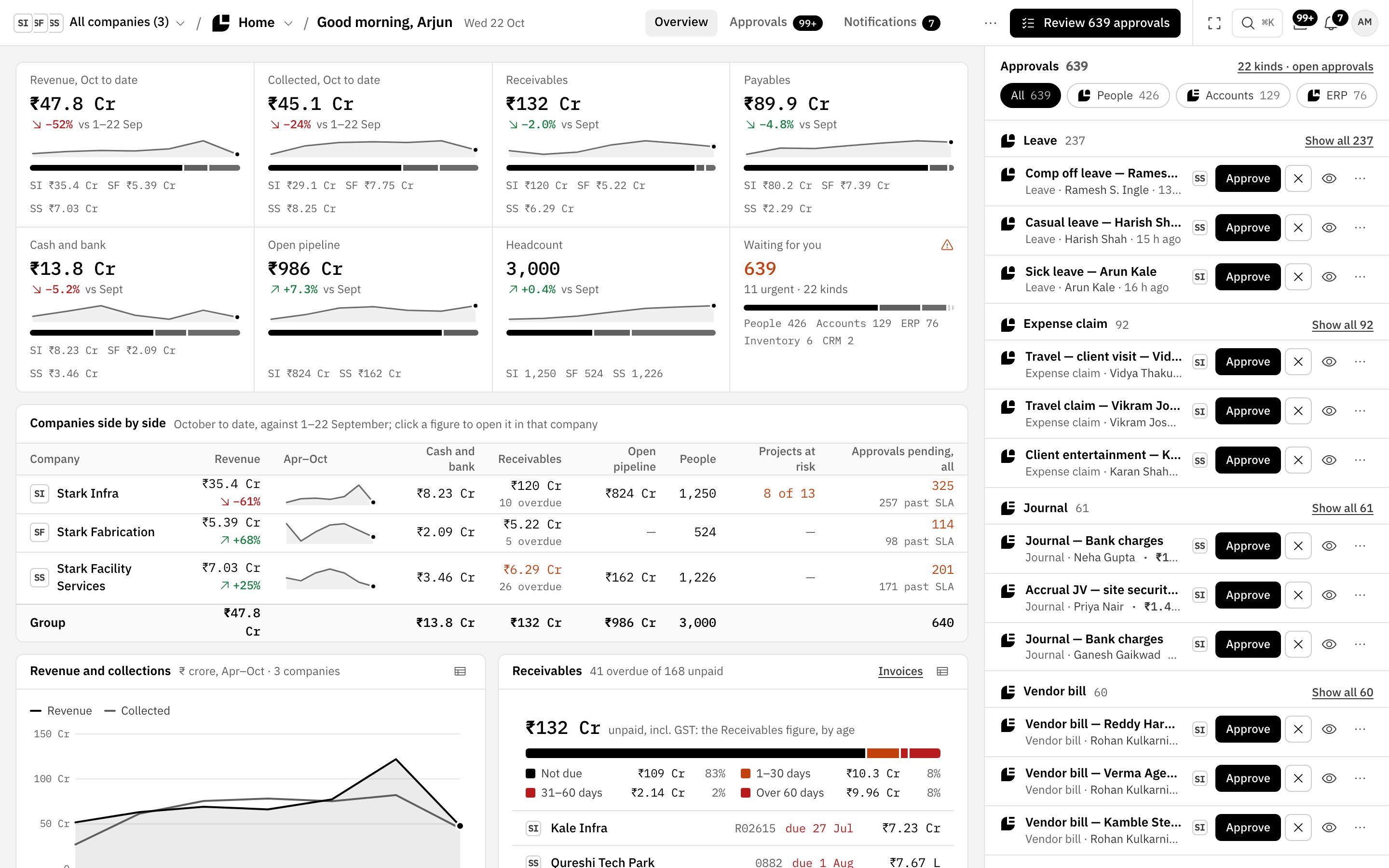1389x868 pixels.
Task: Open the search ⌘K box
Action: coord(1257,23)
